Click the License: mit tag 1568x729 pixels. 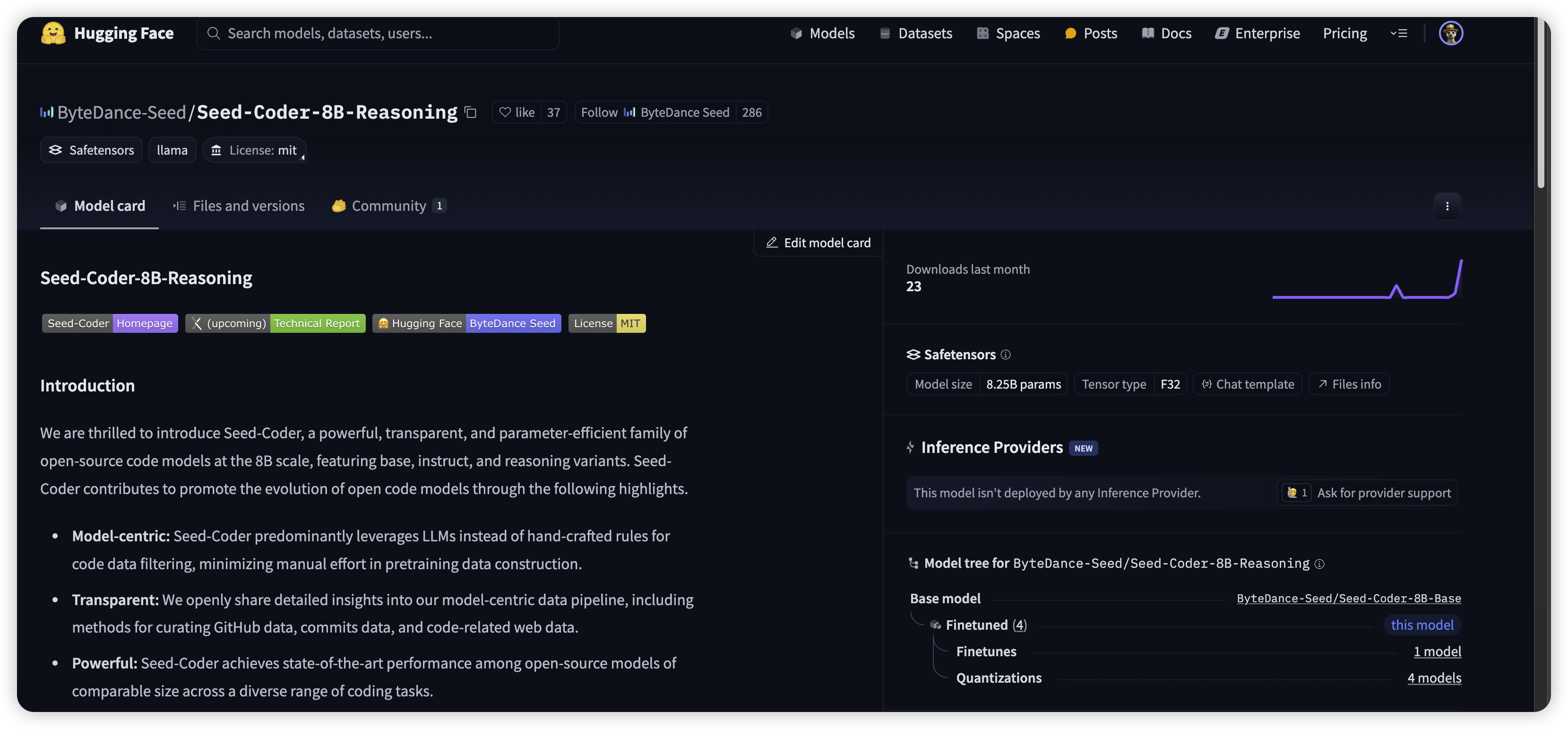click(x=254, y=150)
